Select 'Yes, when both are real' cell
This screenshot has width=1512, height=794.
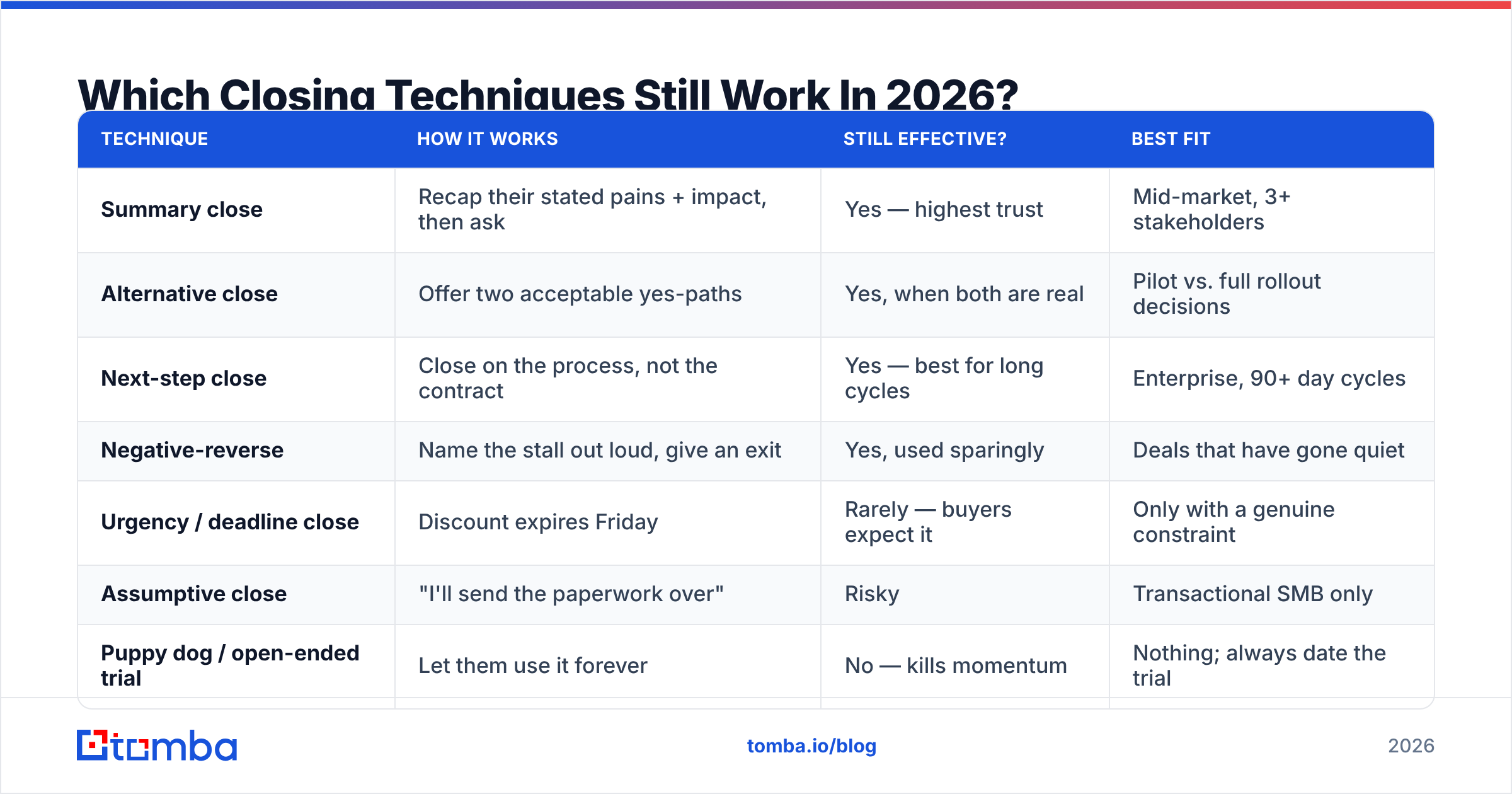pos(965,294)
